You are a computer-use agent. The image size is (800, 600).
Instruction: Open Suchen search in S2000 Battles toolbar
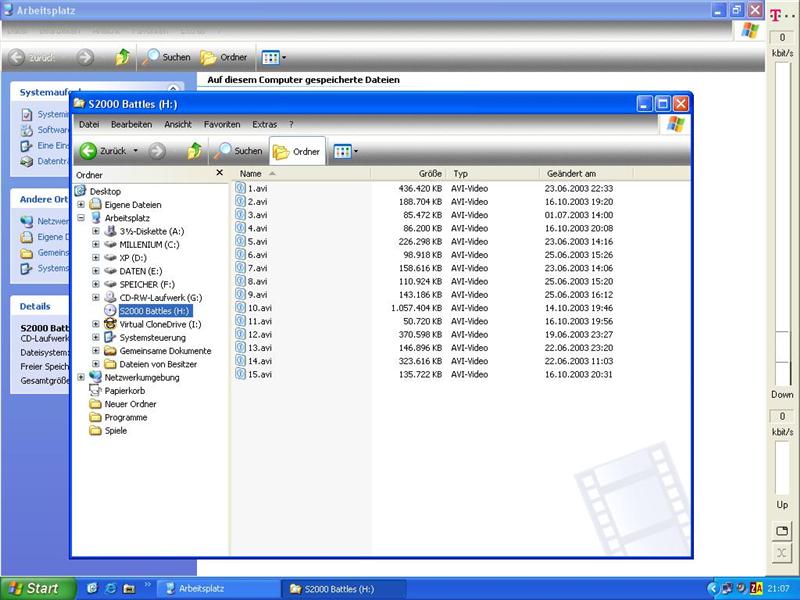coord(240,151)
